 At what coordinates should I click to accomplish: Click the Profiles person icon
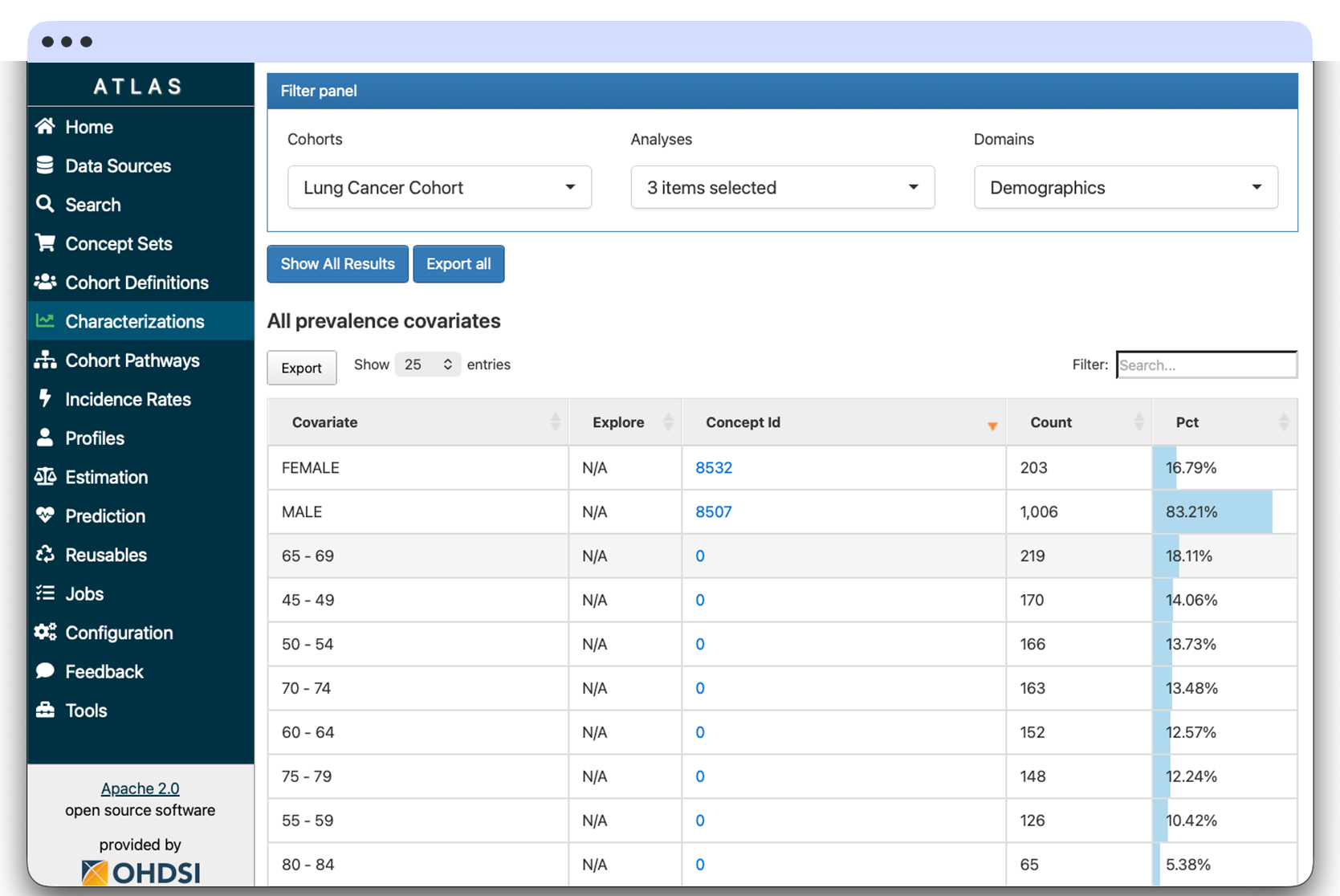click(45, 438)
